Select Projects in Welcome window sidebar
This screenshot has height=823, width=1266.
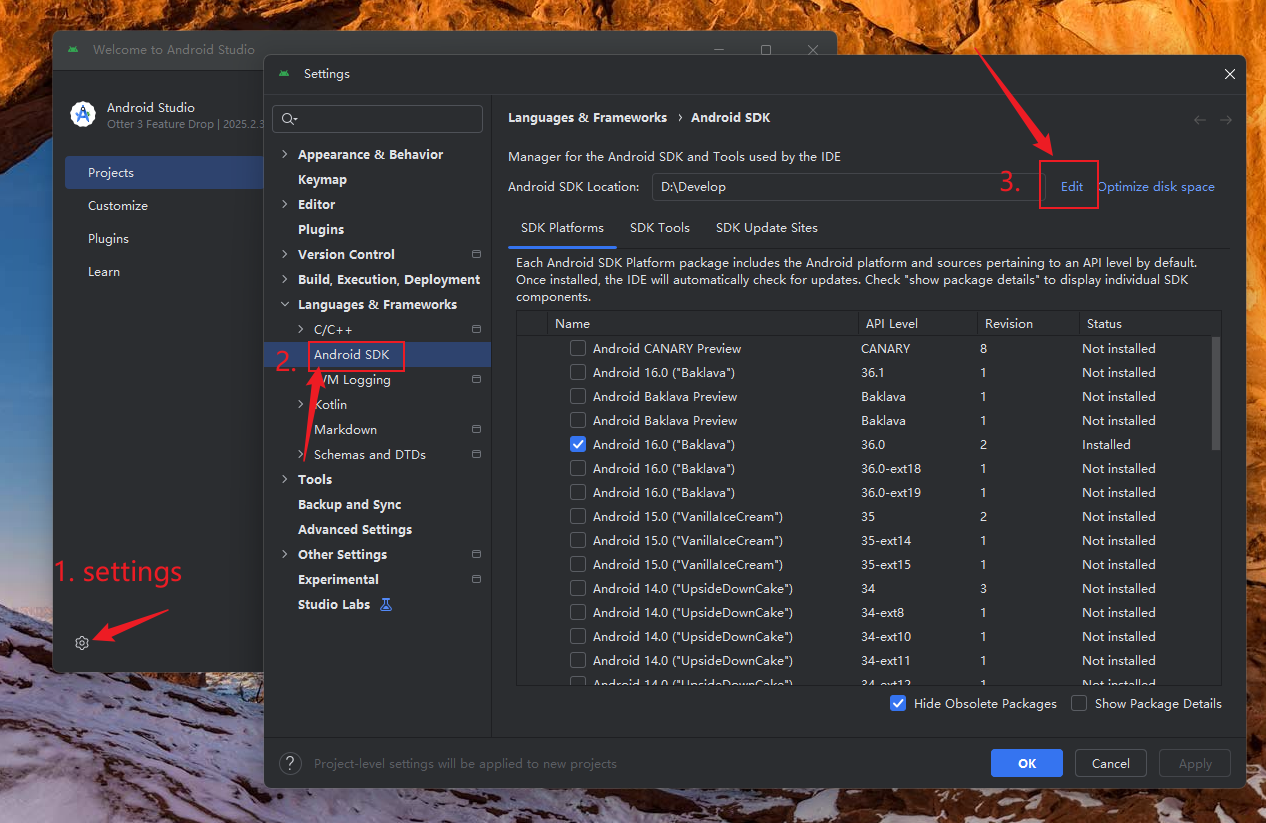164,172
